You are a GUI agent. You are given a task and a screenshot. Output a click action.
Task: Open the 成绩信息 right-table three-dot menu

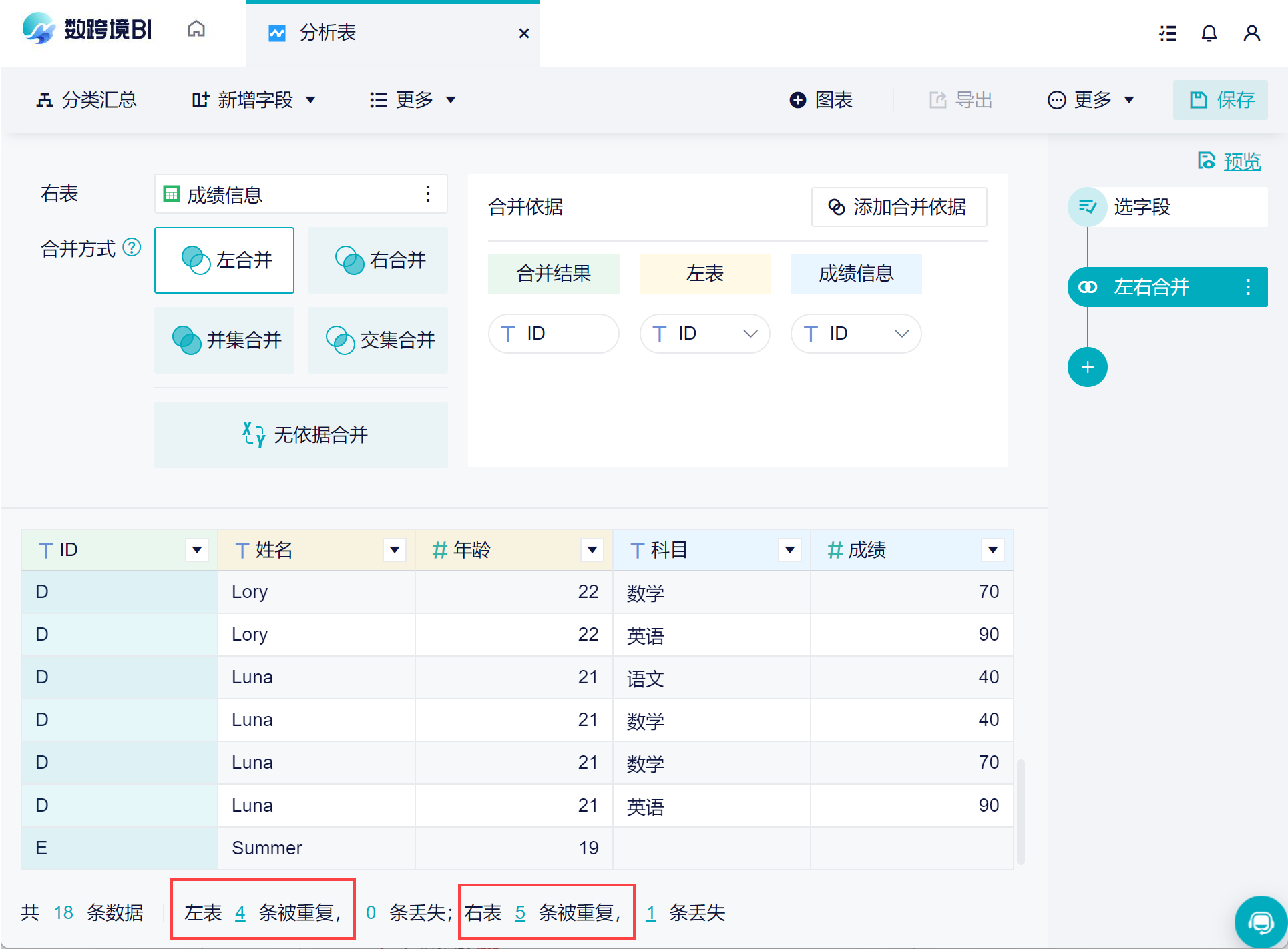coord(428,194)
